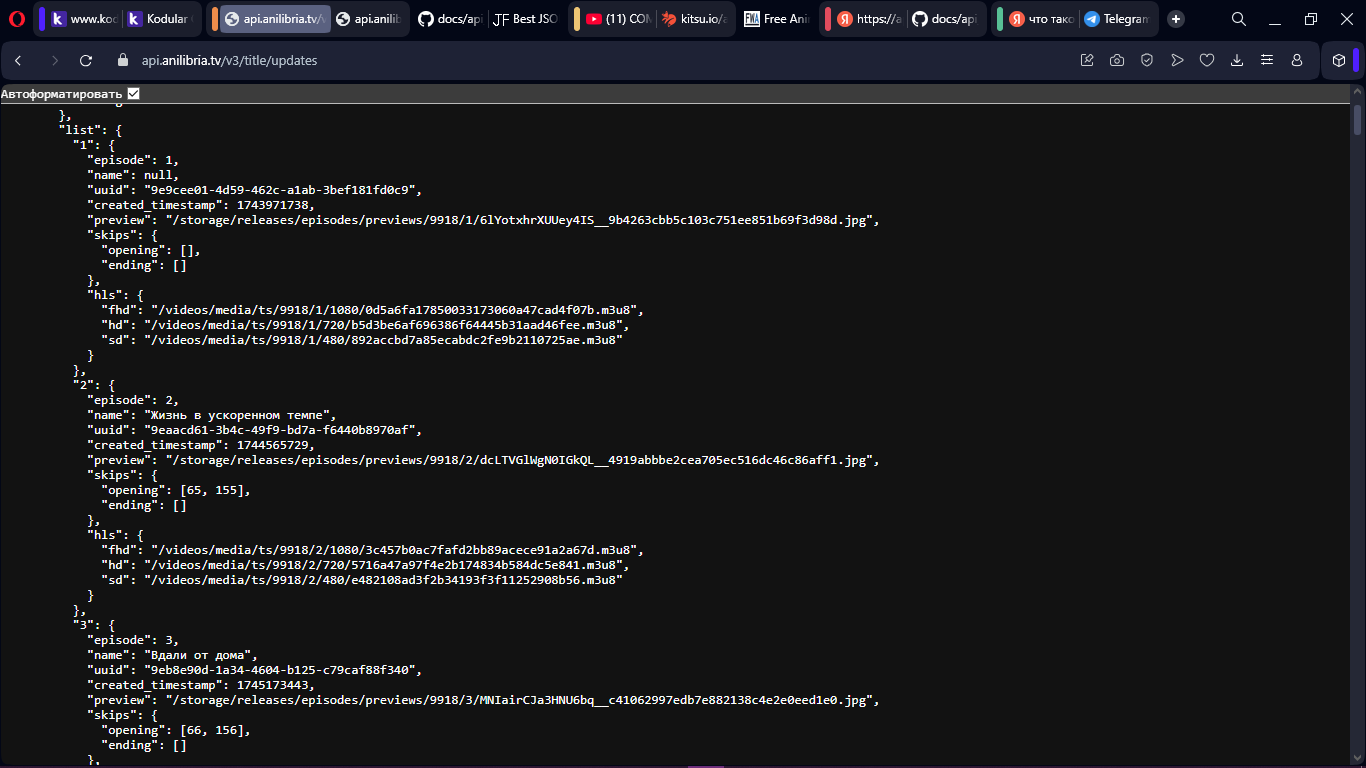Switch to the Kodular tab
The height and width of the screenshot is (768, 1366).
(163, 19)
